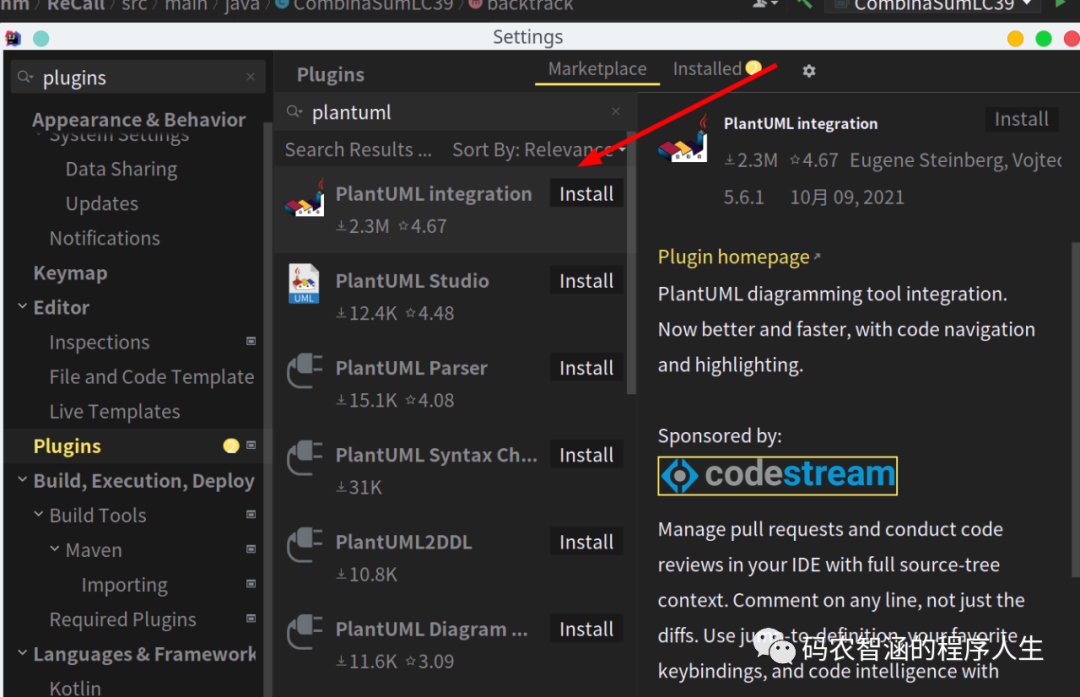Clear the plugins settings search box
Screen dimensions: 1080x697
251,77
